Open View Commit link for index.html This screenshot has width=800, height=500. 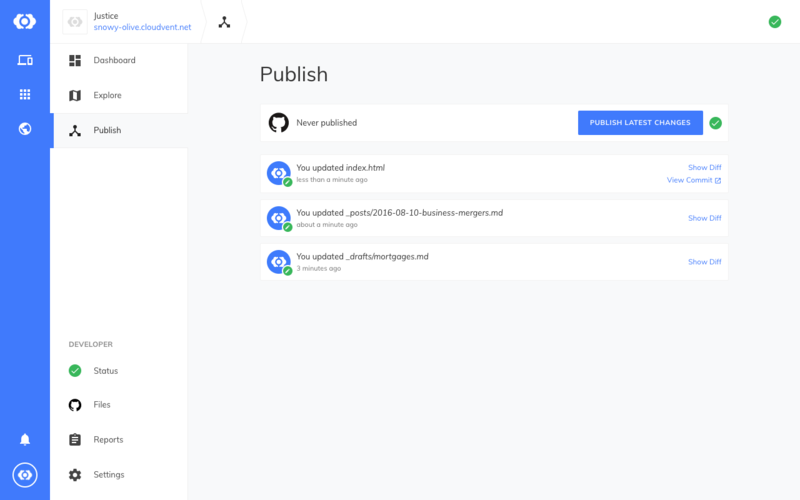[693, 180]
